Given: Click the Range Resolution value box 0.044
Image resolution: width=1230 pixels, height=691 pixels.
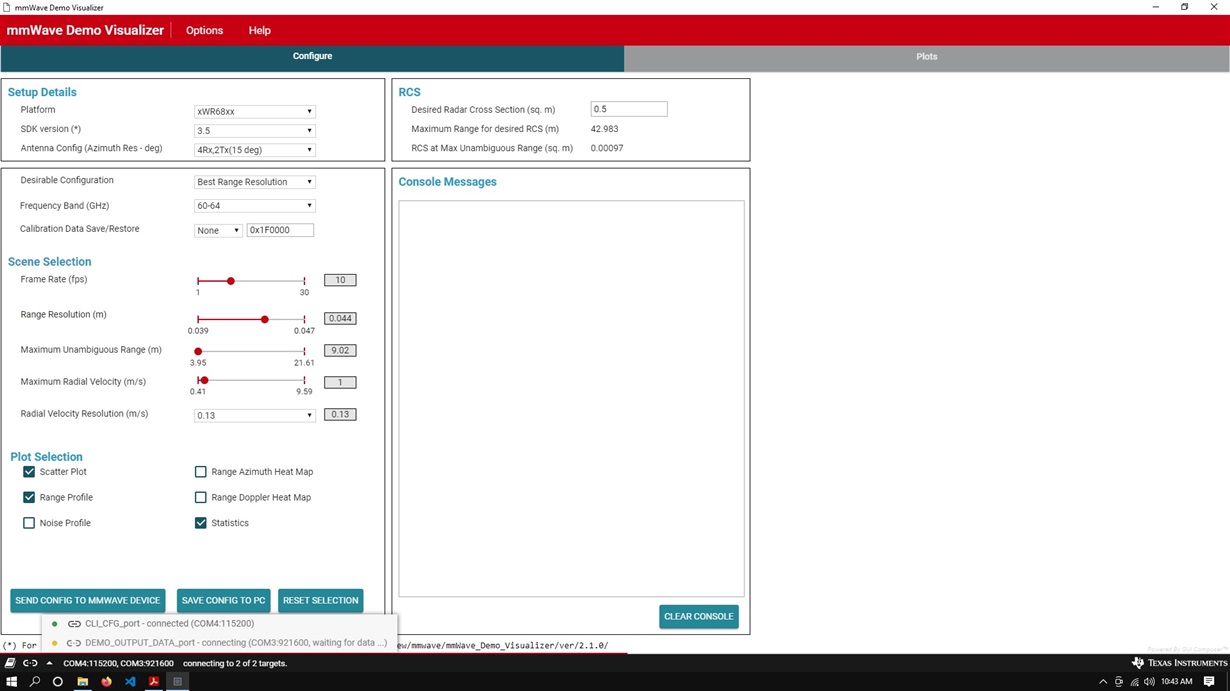Looking at the screenshot, I should coord(340,318).
